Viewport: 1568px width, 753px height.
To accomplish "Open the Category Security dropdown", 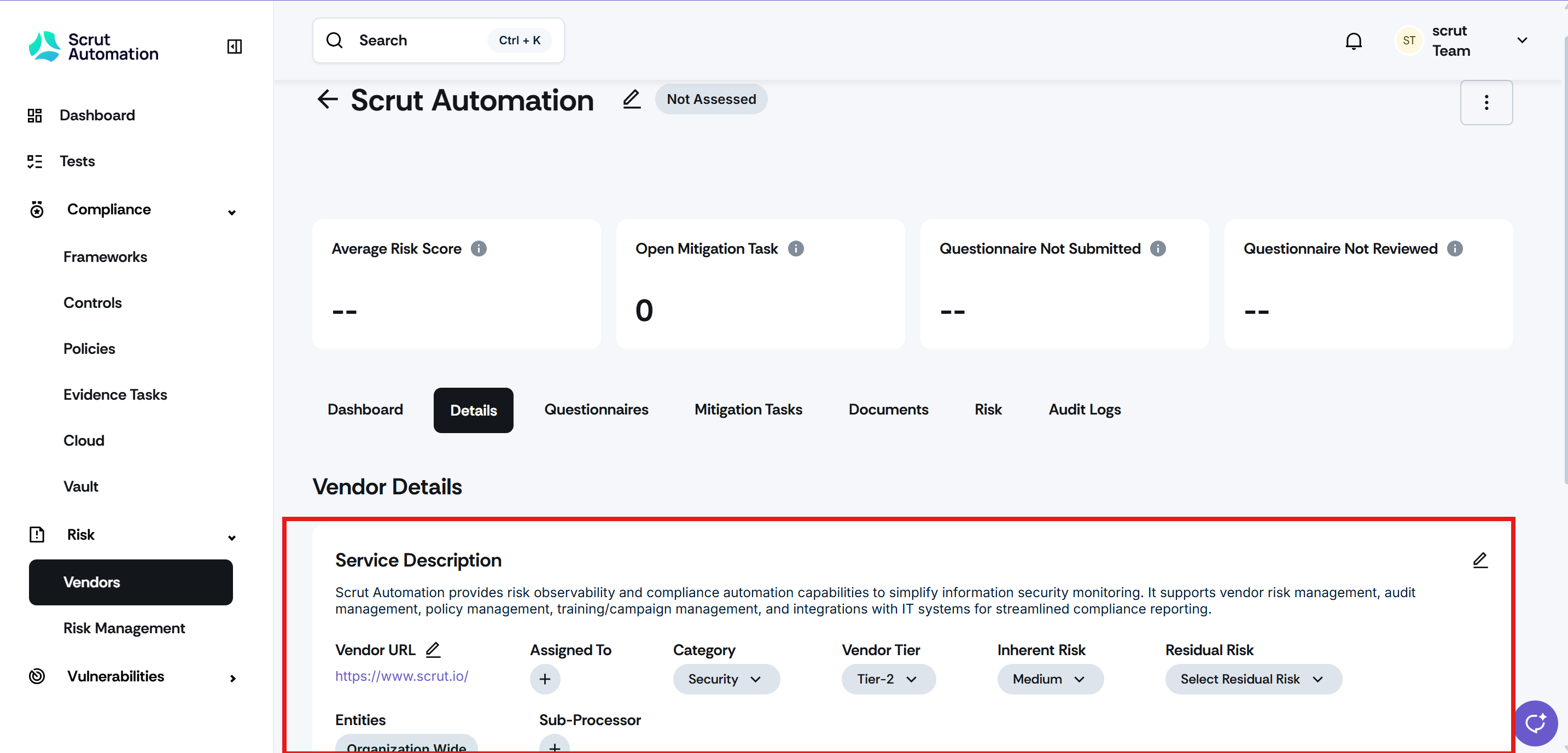I will (x=726, y=679).
